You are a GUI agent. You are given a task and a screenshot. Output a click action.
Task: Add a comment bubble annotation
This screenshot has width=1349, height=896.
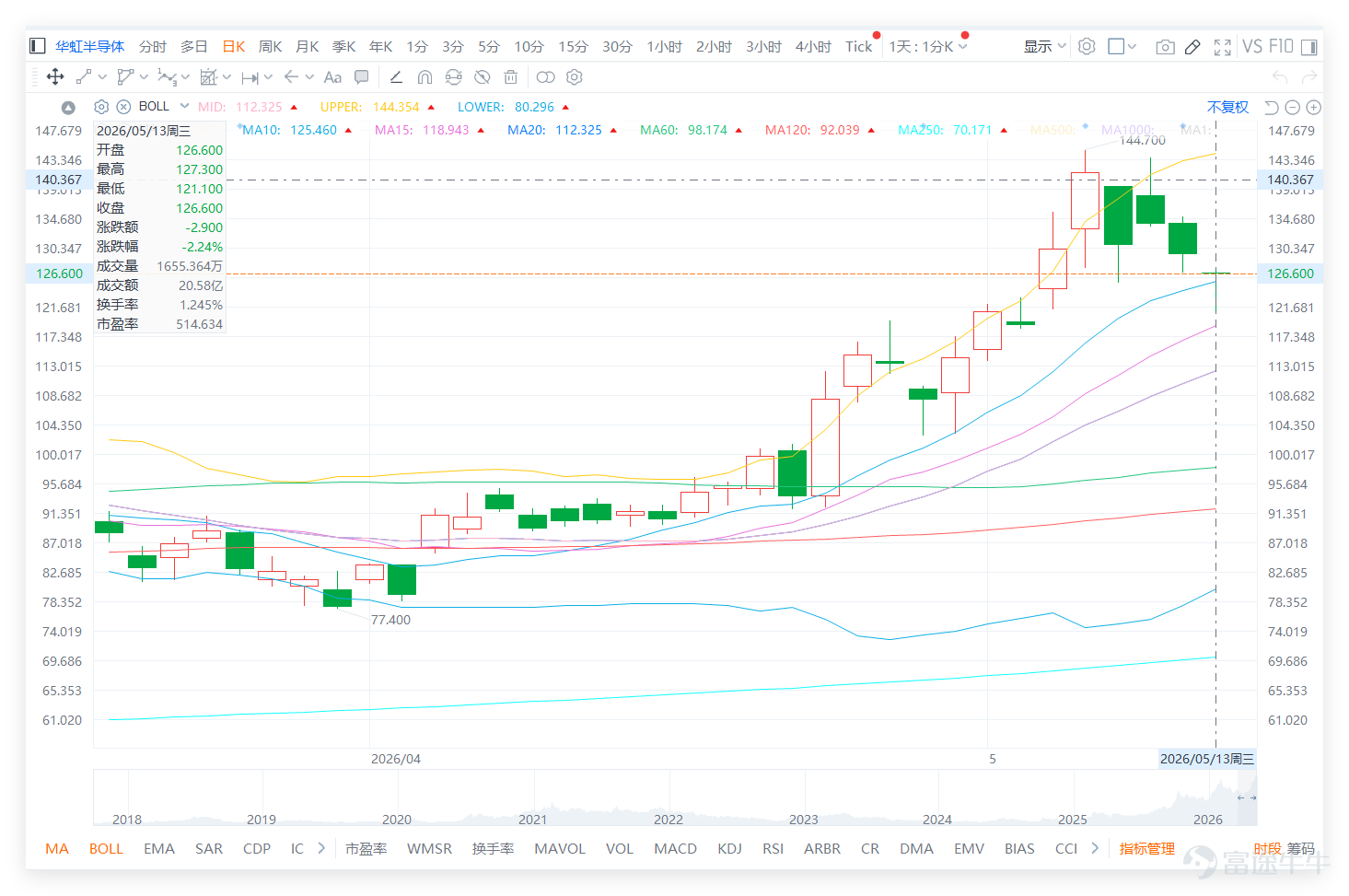click(362, 76)
